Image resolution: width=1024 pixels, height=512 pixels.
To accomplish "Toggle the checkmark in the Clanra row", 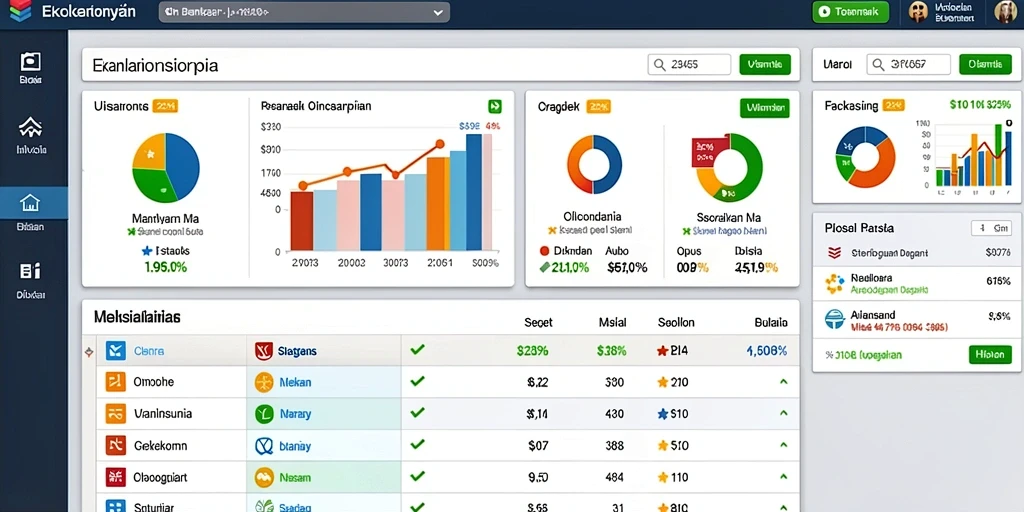I will 417,350.
